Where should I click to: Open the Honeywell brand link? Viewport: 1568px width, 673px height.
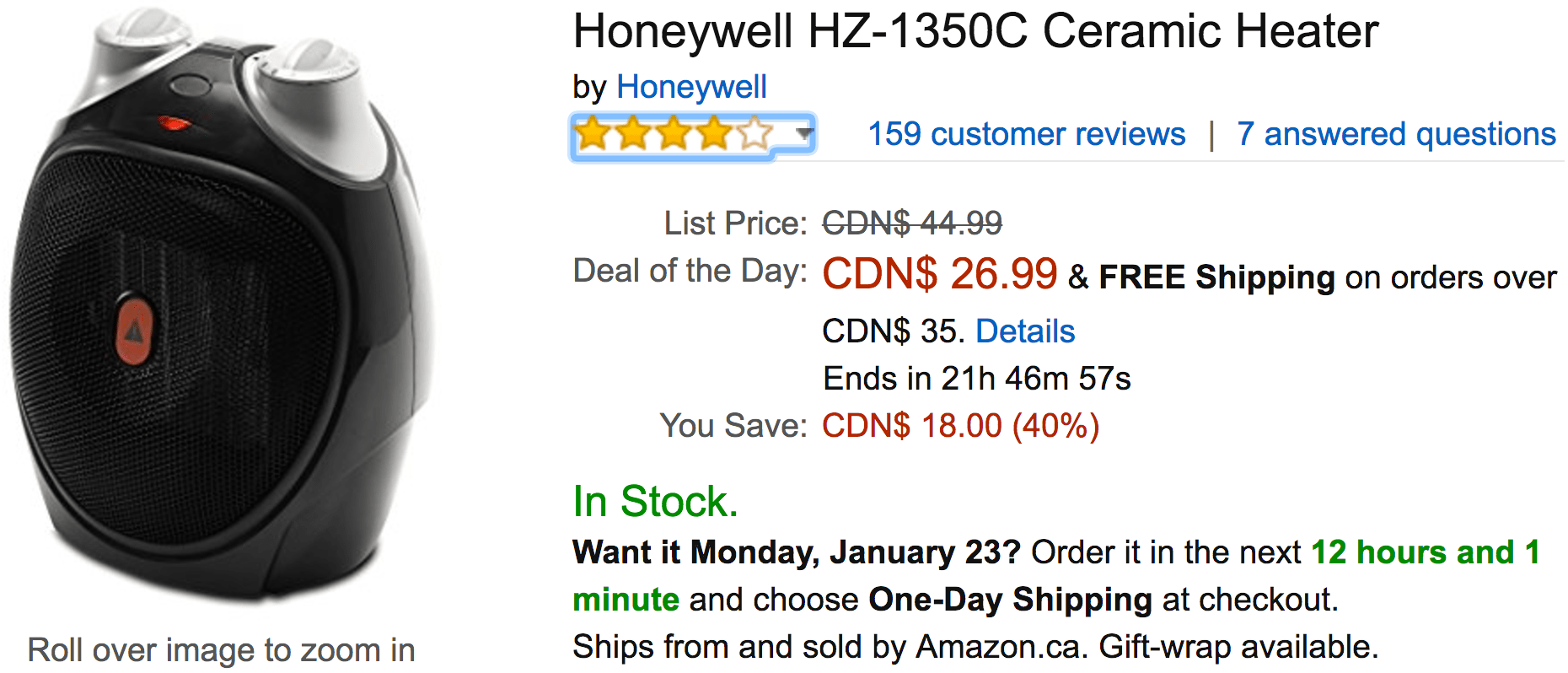click(x=691, y=87)
